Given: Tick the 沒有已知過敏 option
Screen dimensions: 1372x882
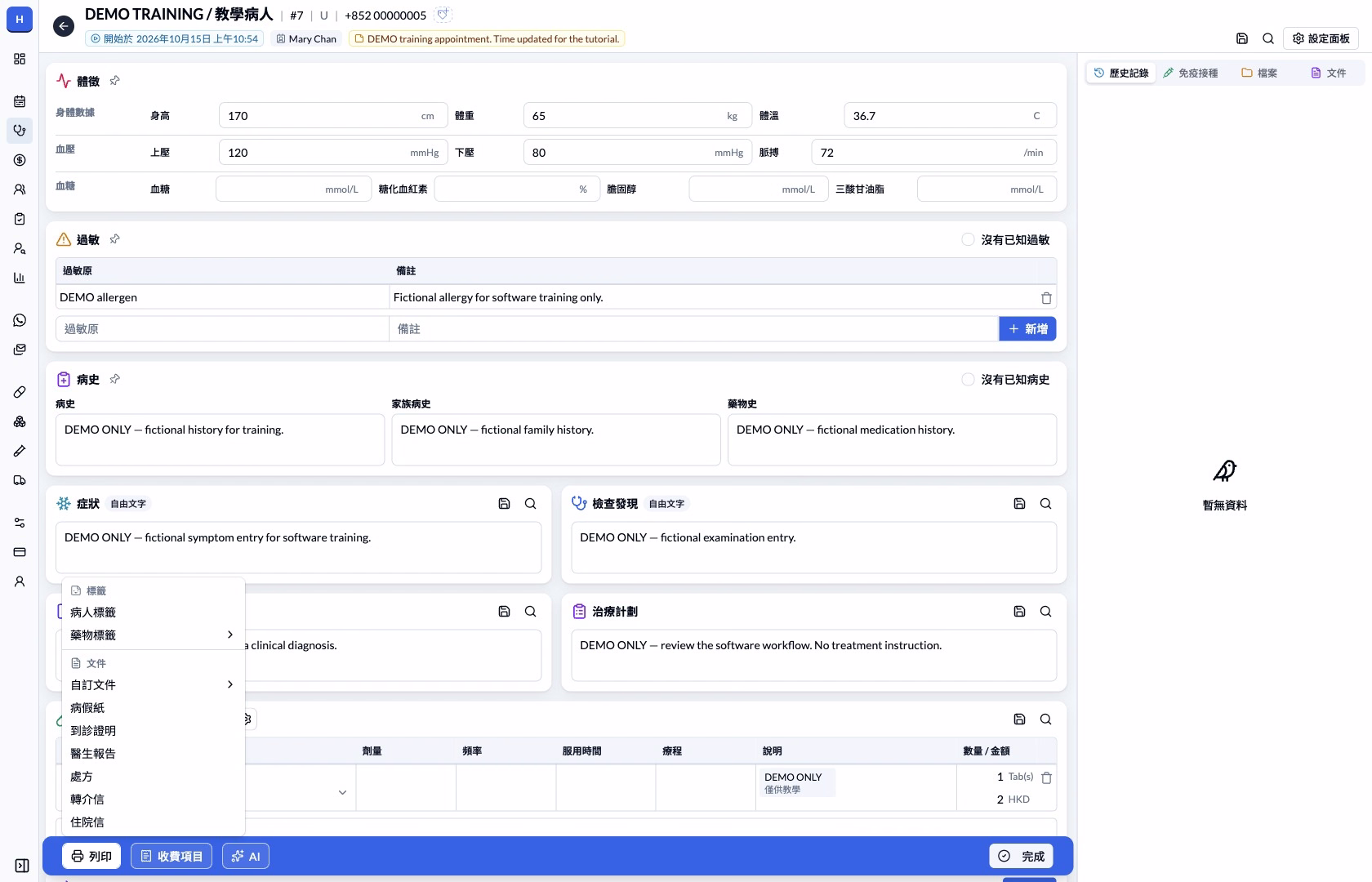Looking at the screenshot, I should pos(968,240).
